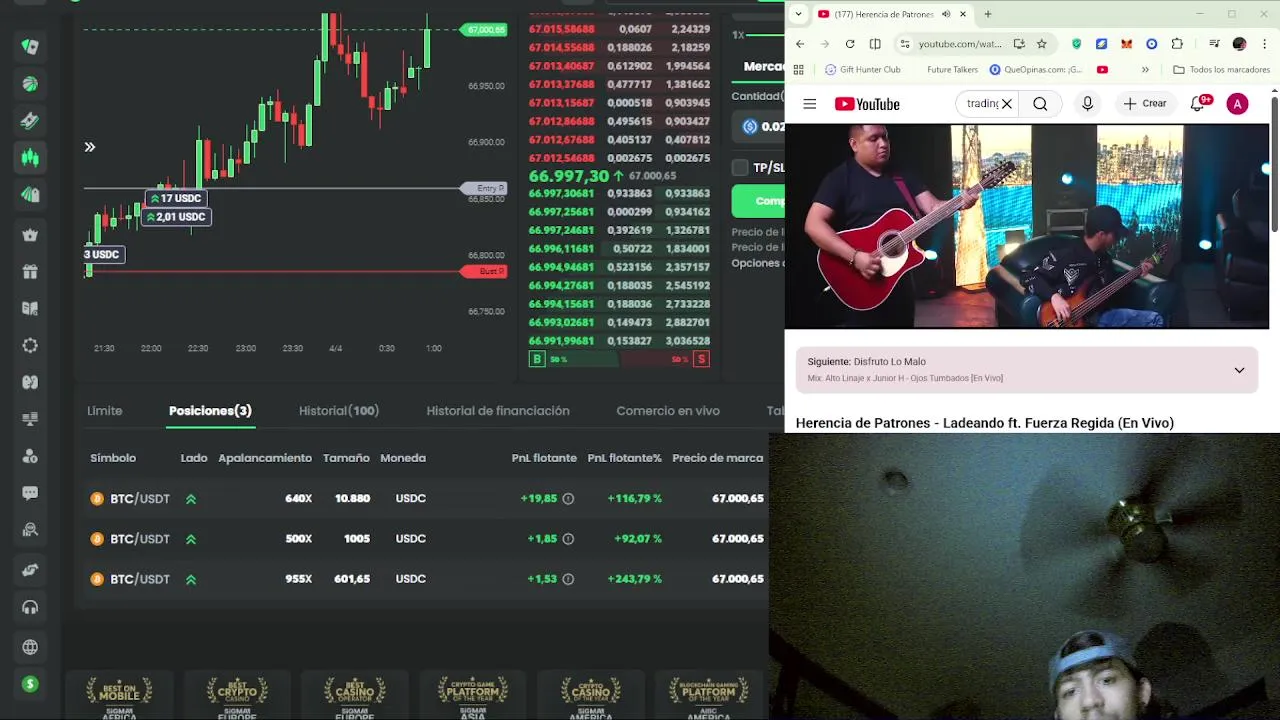
Task: Open the playing cards casino icon in sidebar
Action: click(x=30, y=47)
